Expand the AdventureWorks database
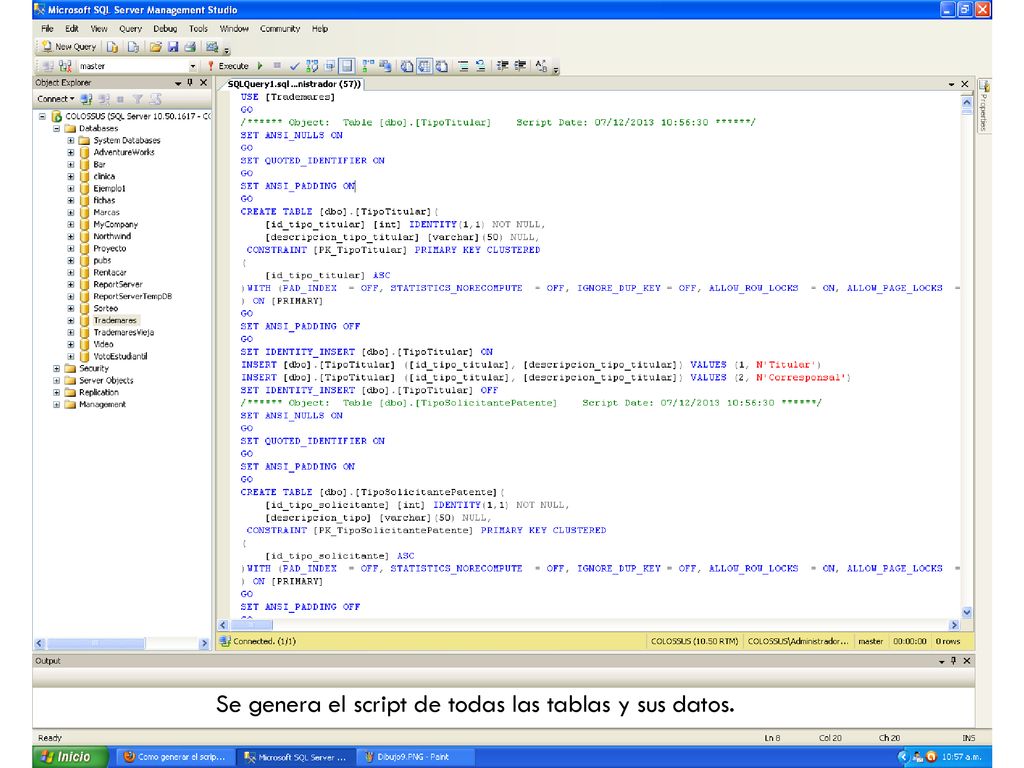Viewport: 1024px width, 768px height. pyautogui.click(x=71, y=152)
